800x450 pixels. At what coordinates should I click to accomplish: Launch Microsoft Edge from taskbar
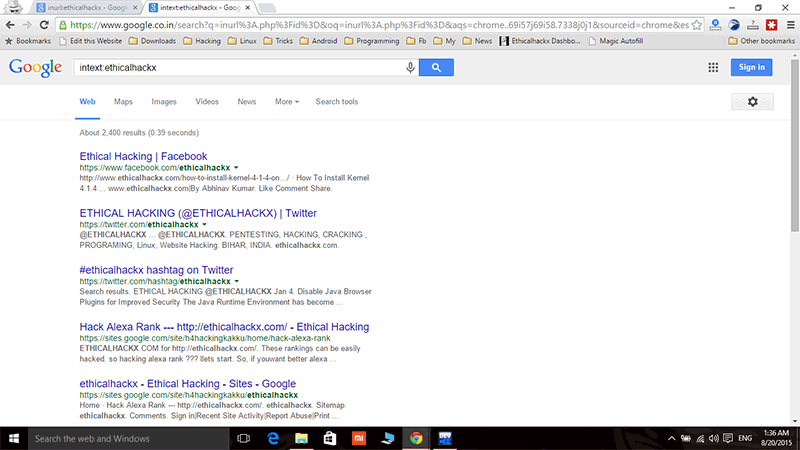coord(273,438)
